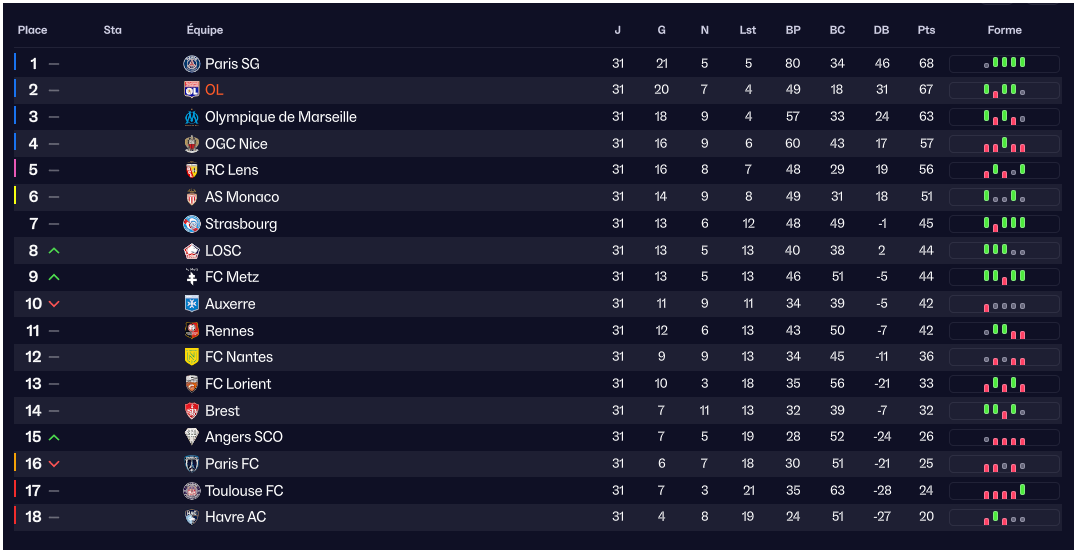Viewport: 1076px width, 553px height.
Task: Click the OL club logo
Action: tap(192, 90)
